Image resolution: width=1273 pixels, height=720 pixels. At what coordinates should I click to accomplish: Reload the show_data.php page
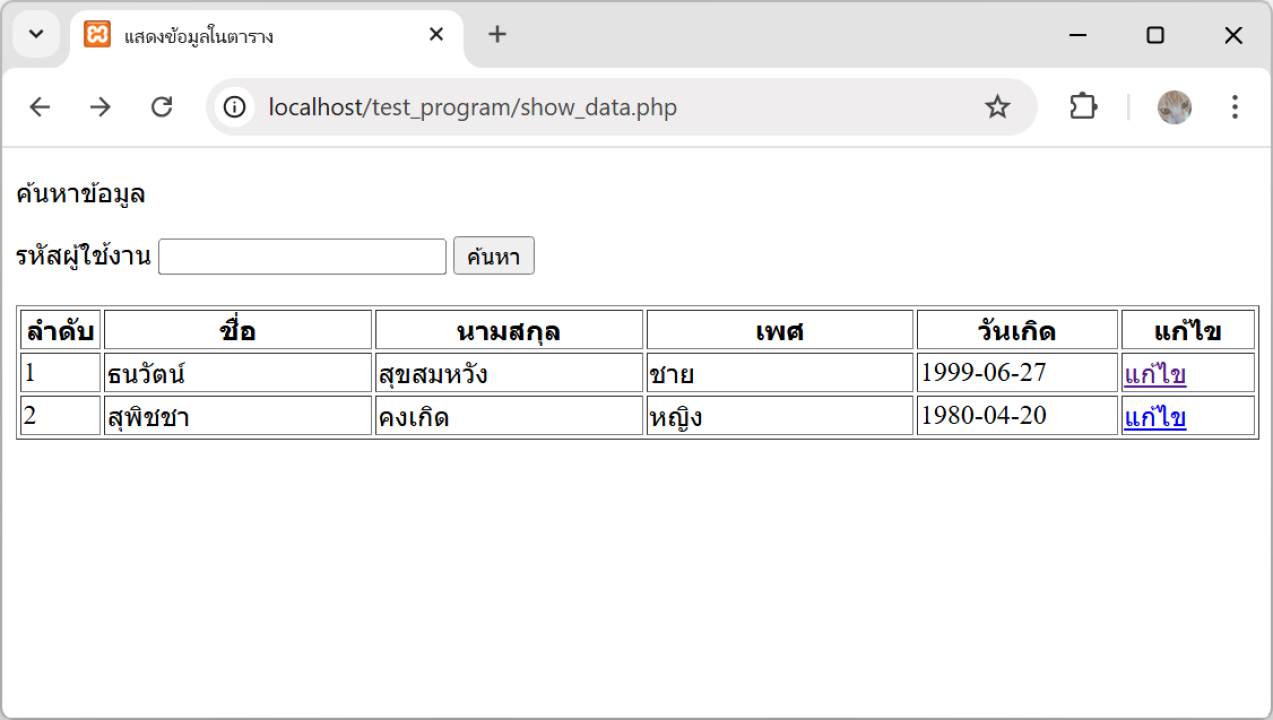[x=162, y=107]
